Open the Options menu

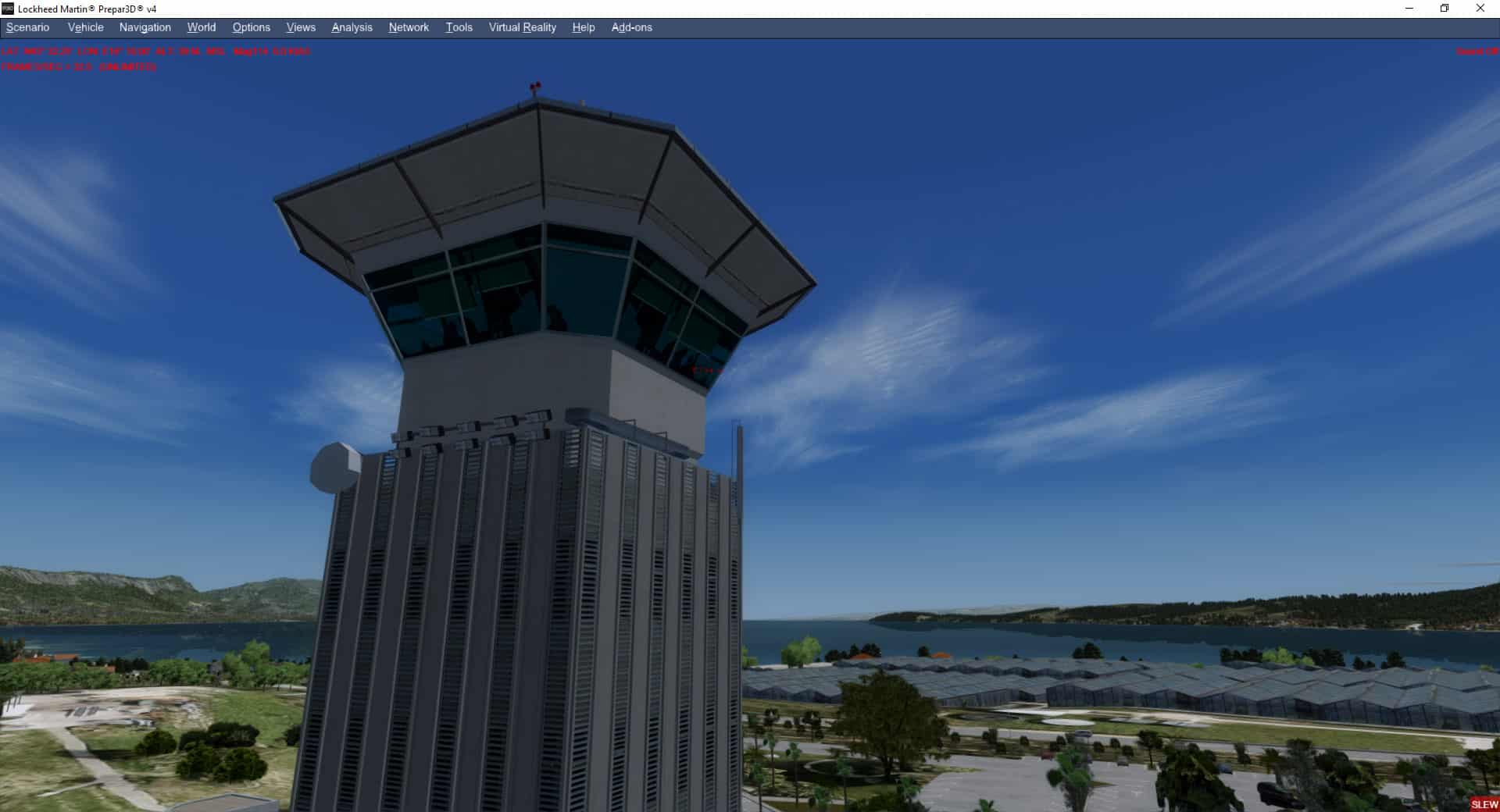click(x=251, y=27)
